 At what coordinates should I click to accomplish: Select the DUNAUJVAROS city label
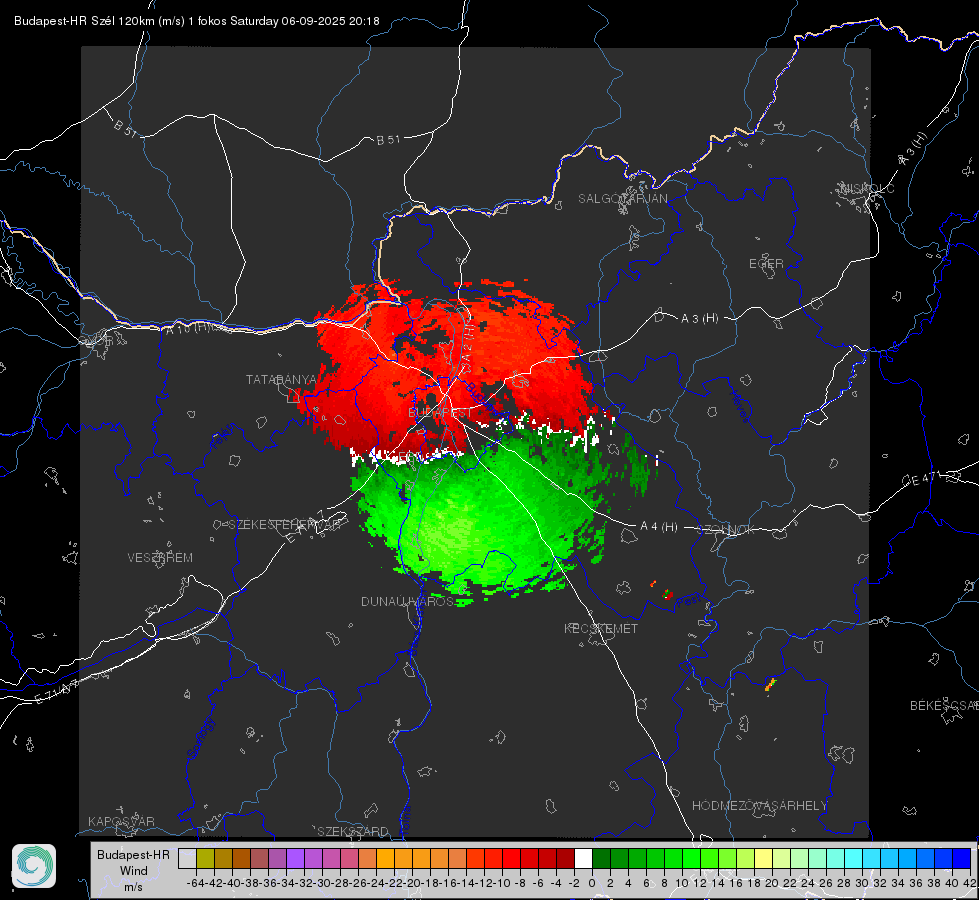(408, 601)
